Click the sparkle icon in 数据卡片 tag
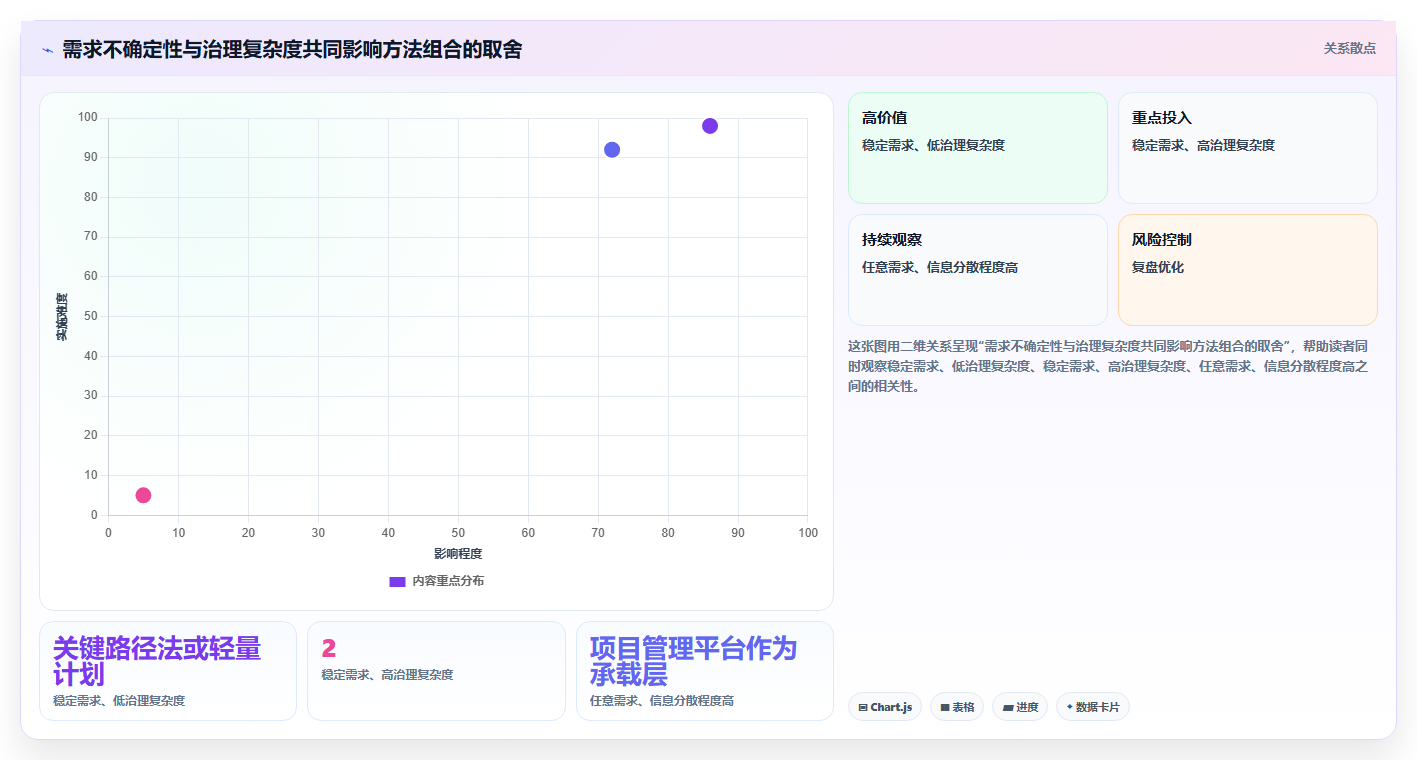Viewport: 1417px width, 760px height. [1069, 707]
